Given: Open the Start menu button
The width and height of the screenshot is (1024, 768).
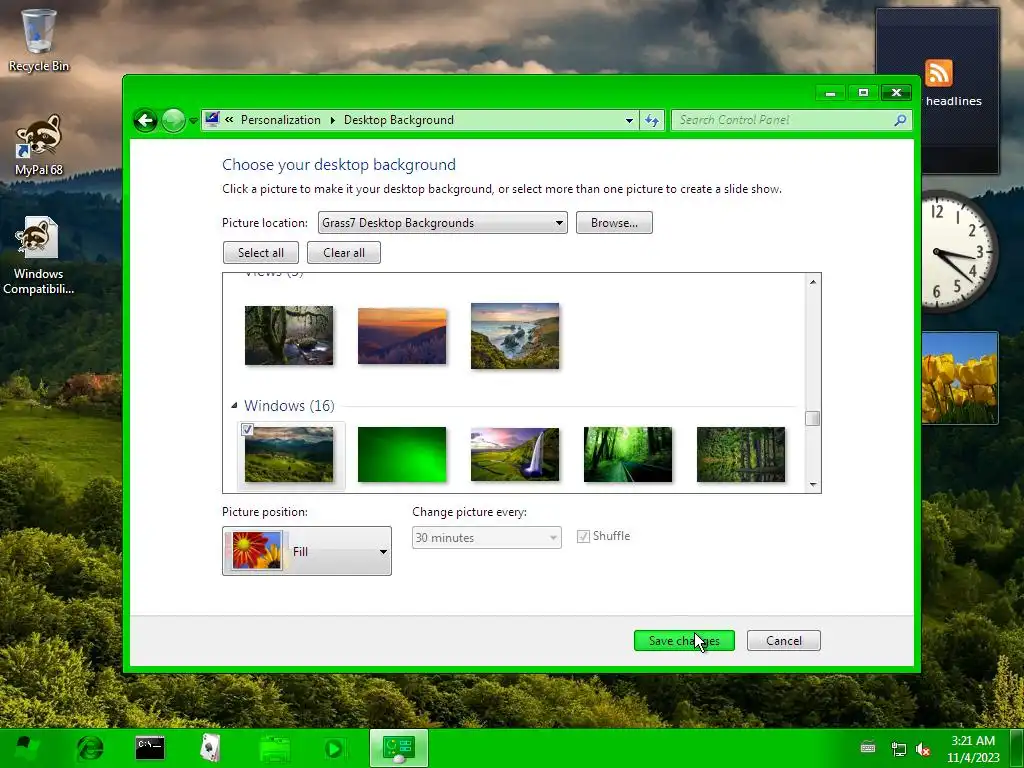Looking at the screenshot, I should point(25,748).
